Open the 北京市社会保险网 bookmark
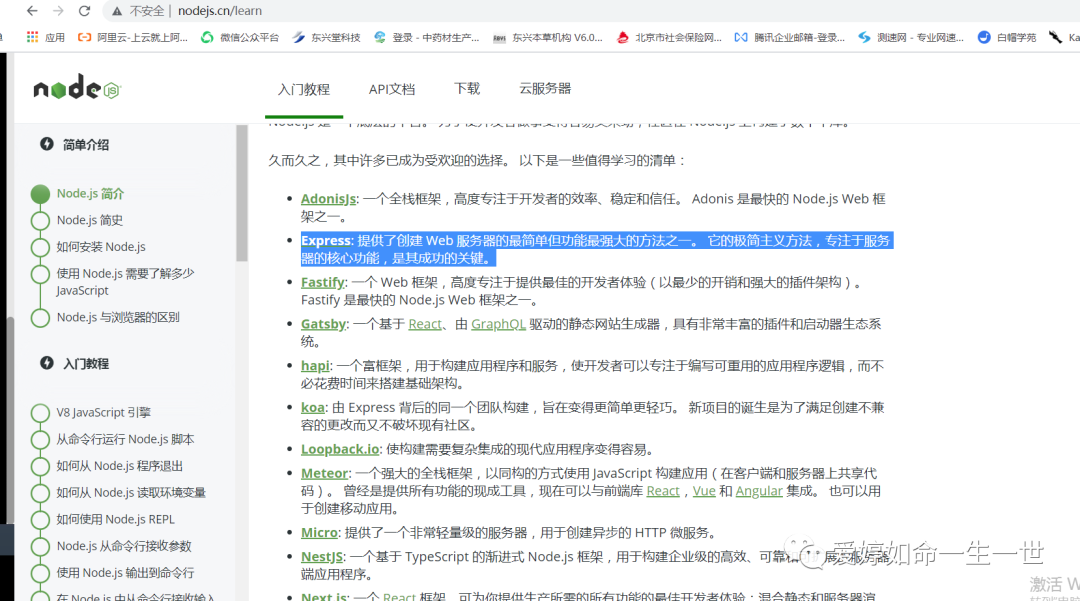Image resolution: width=1080 pixels, height=601 pixels. (x=669, y=37)
